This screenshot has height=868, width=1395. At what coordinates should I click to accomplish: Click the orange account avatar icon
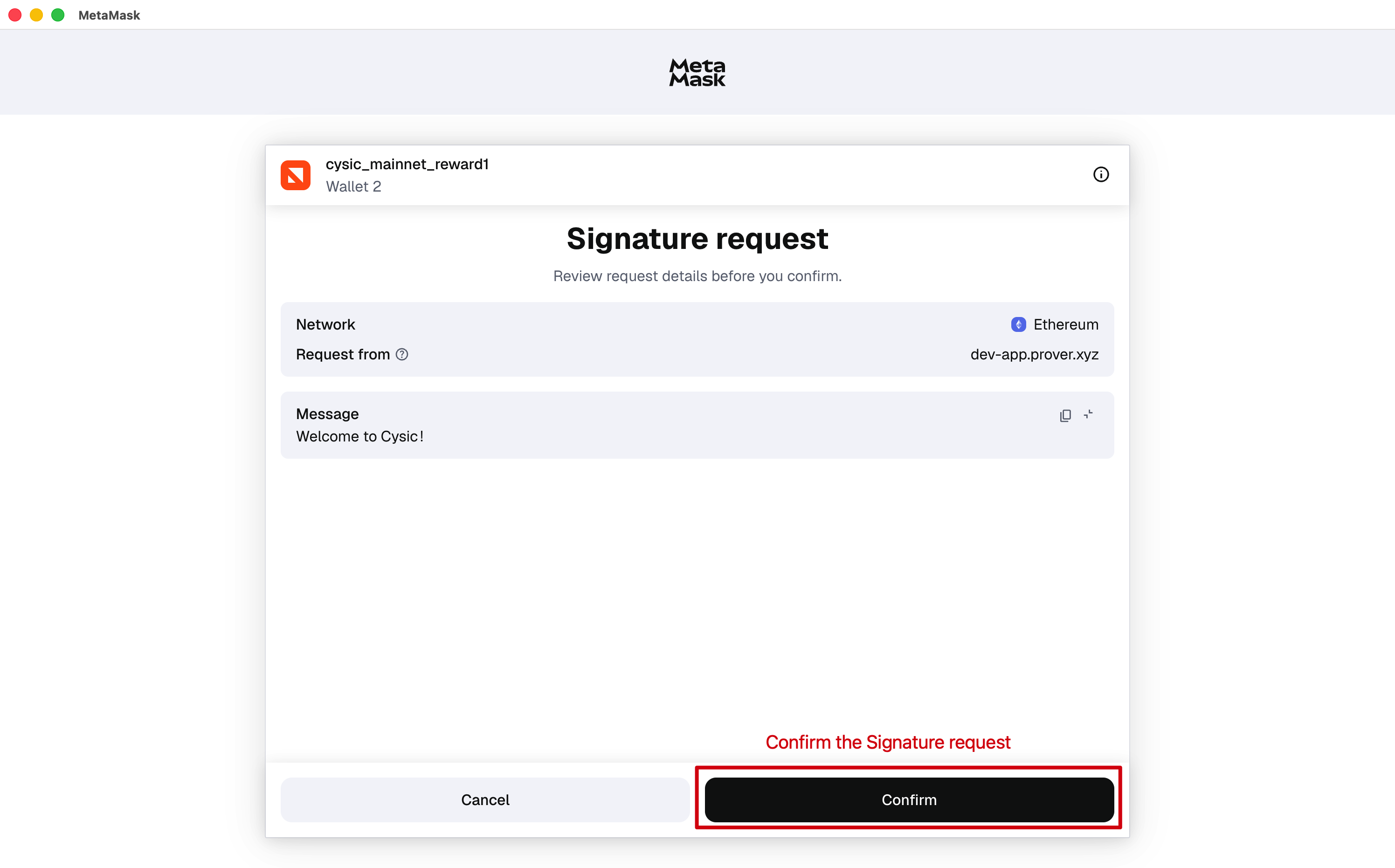coord(296,175)
